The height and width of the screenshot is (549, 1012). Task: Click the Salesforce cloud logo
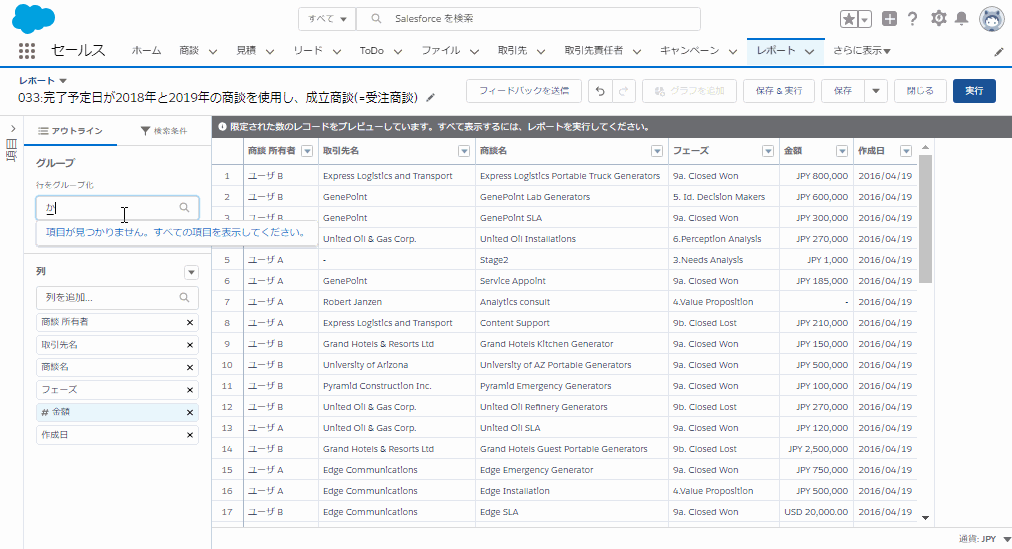click(x=34, y=19)
